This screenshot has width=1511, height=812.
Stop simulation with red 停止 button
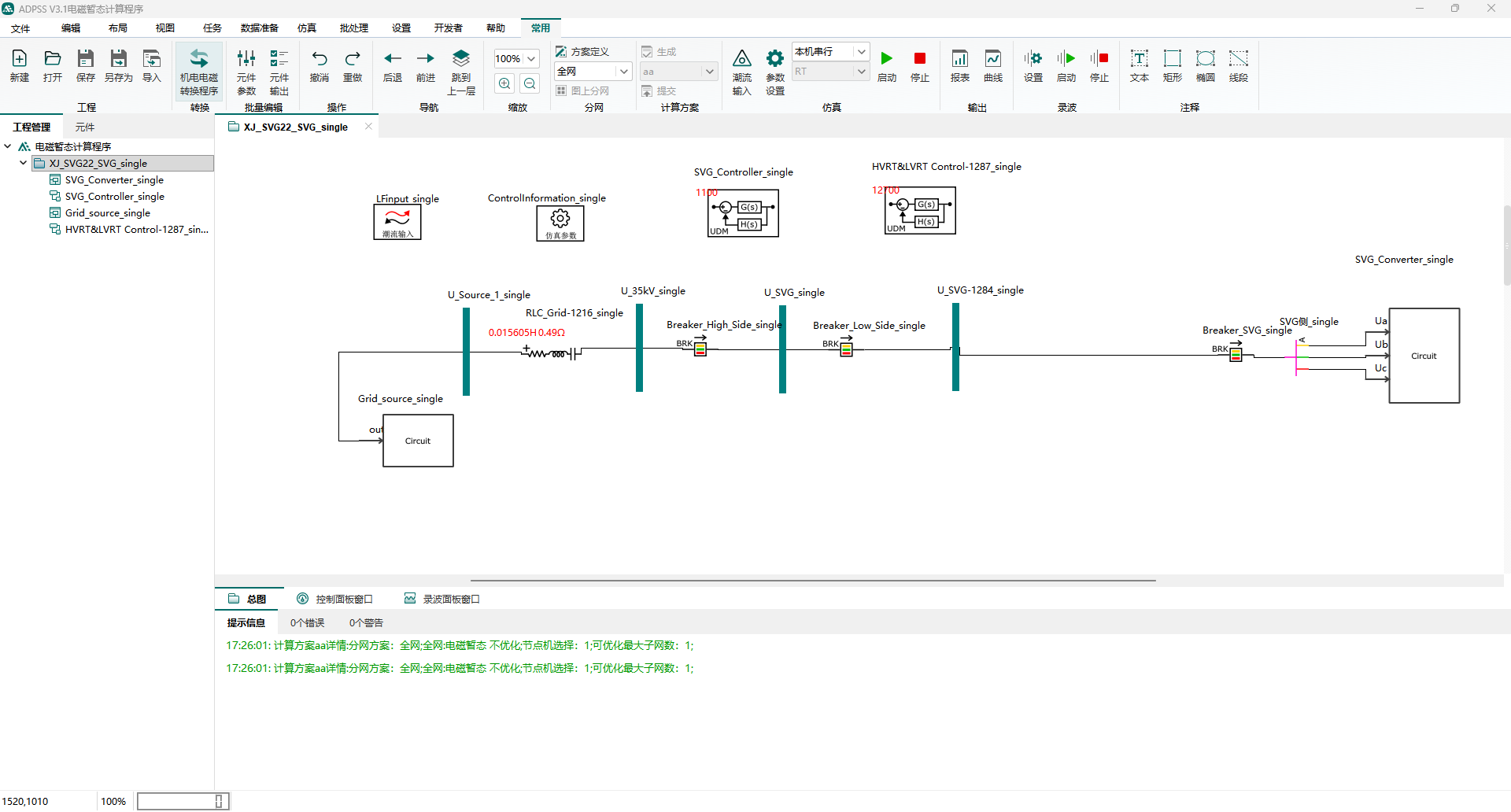920,66
